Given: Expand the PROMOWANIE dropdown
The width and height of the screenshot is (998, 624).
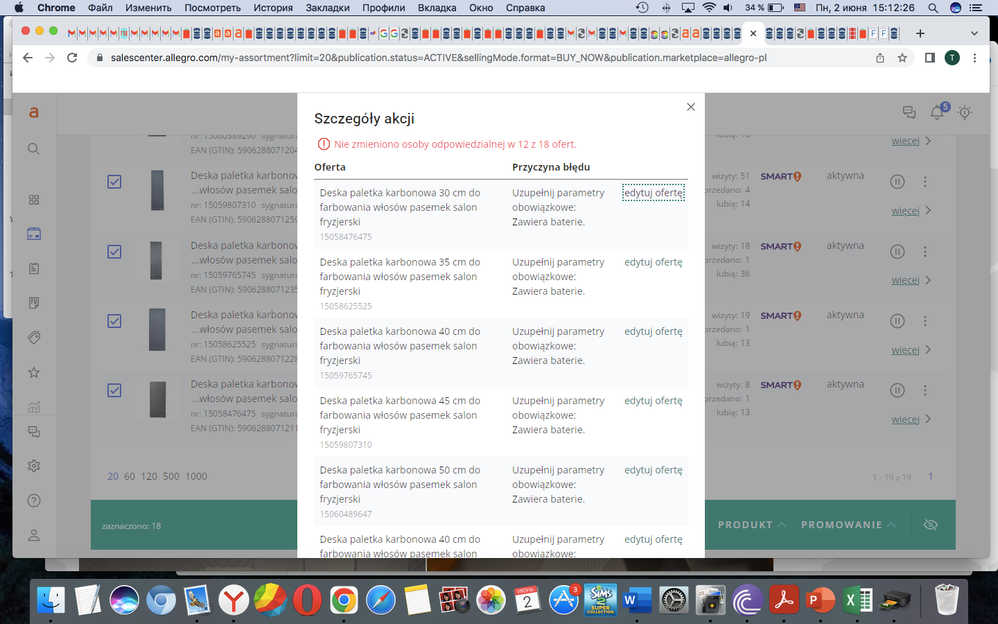Looking at the screenshot, I should (x=848, y=525).
